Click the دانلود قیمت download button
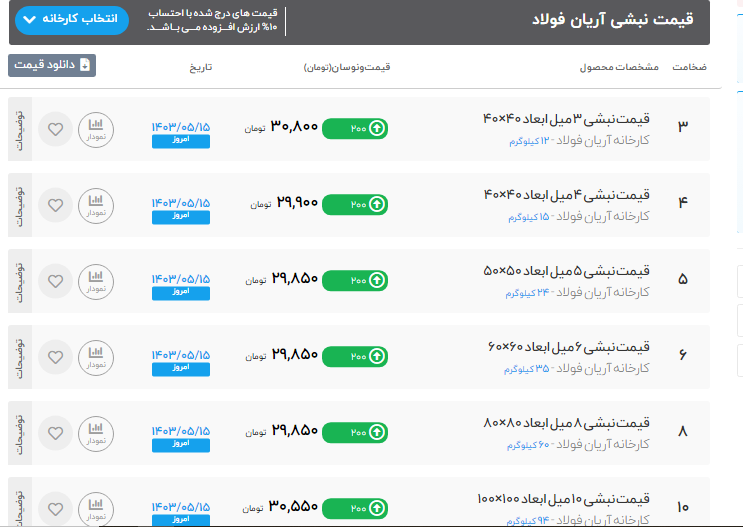This screenshot has width=743, height=527. (x=52, y=65)
